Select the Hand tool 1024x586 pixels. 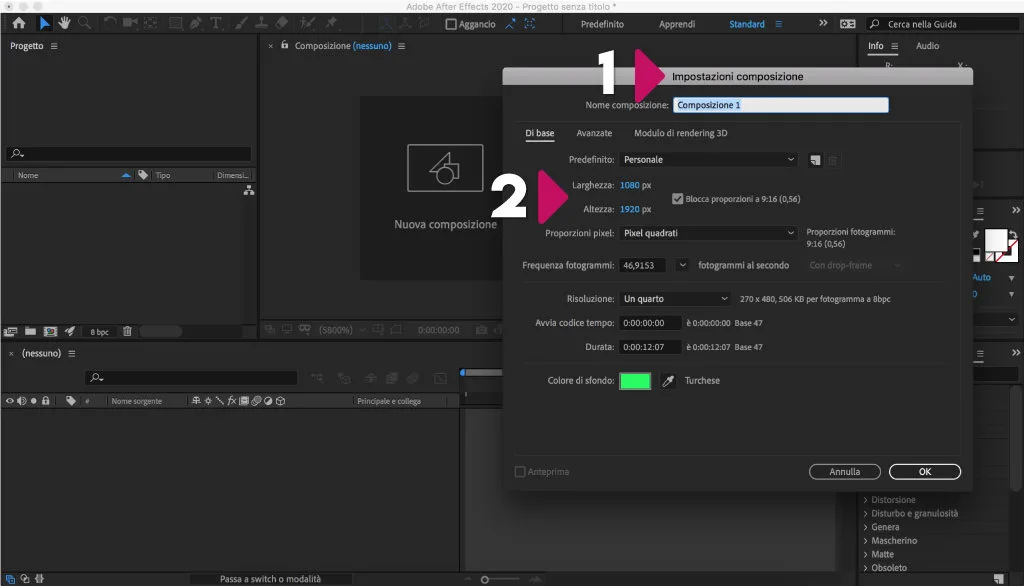(x=65, y=23)
